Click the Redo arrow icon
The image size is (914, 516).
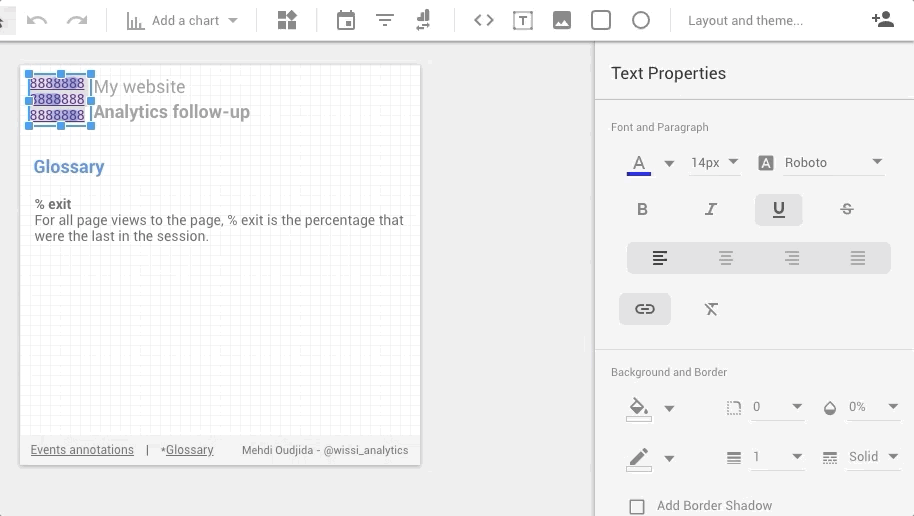77,20
